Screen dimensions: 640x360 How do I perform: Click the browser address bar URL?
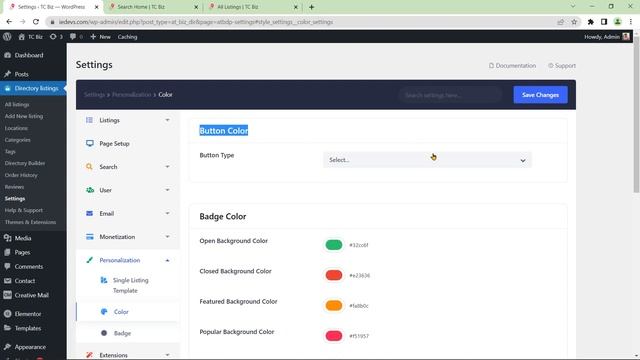tap(196, 22)
